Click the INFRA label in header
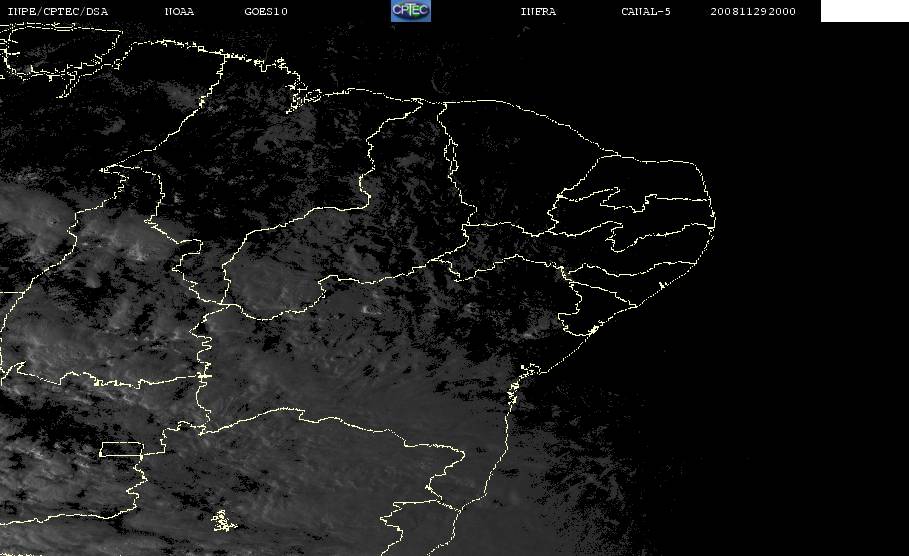Screen dimensions: 909x556 (538, 12)
